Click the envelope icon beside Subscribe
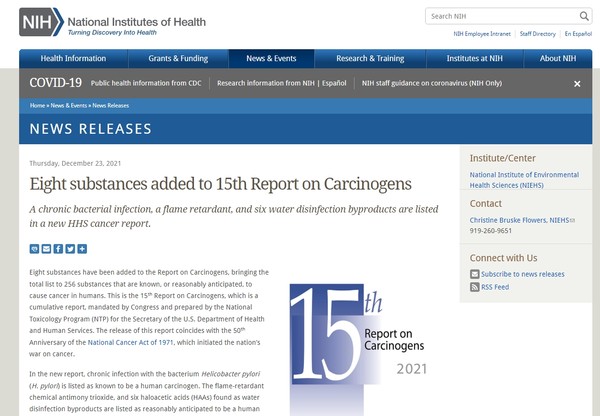The height and width of the screenshot is (416, 600). click(x=474, y=274)
